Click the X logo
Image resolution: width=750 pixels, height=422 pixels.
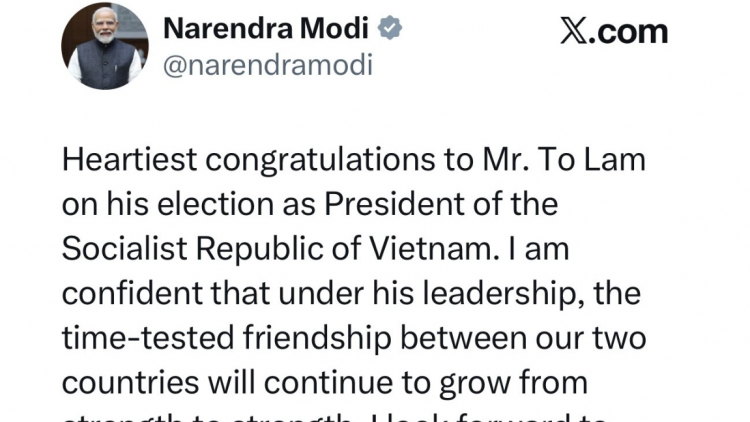[574, 31]
